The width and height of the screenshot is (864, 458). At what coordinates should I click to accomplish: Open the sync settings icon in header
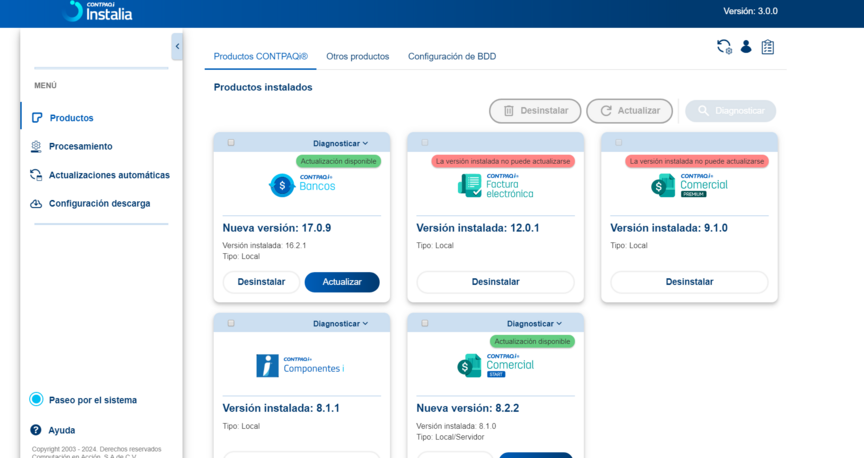coord(724,47)
